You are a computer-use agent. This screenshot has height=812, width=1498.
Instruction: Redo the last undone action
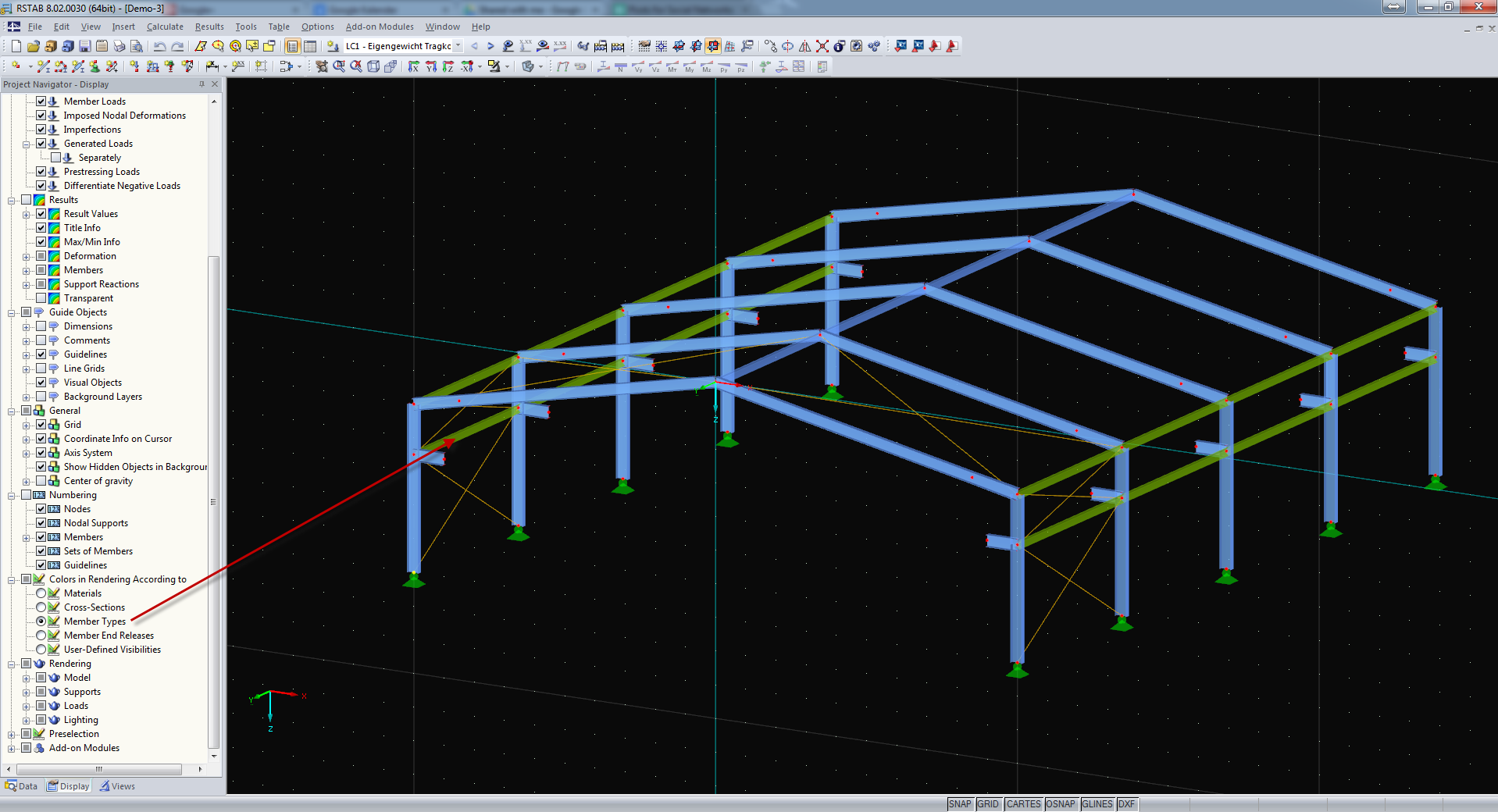[177, 46]
